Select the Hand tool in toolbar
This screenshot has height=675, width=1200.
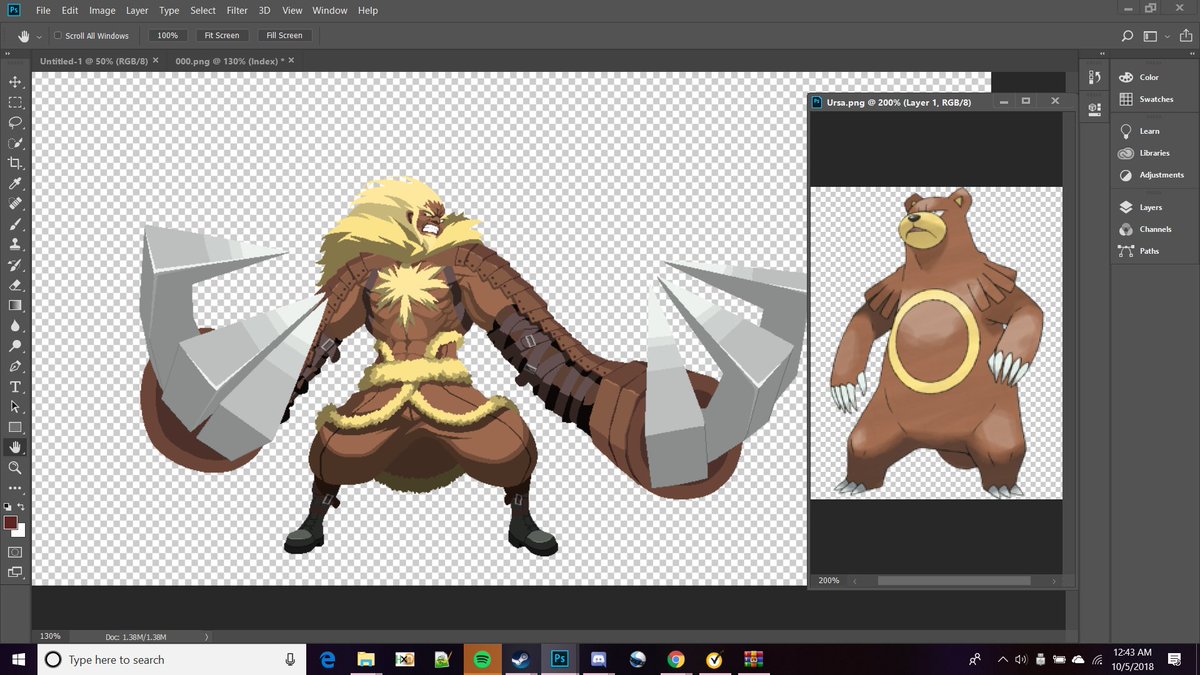point(15,447)
